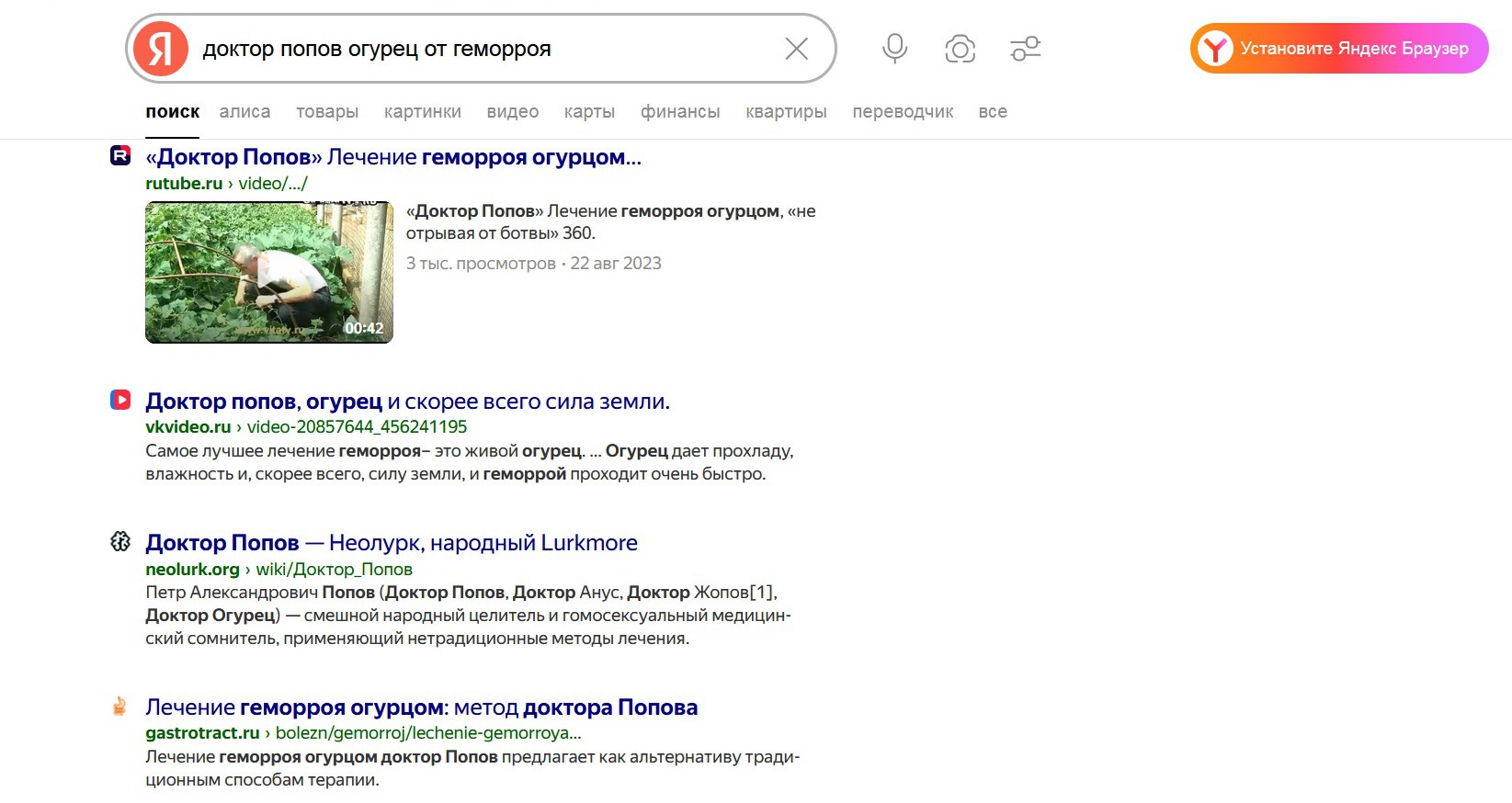This screenshot has width=1512, height=803.
Task: Click the snippet starting "Самое лучшее лечение геморроя"
Action: tap(470, 462)
